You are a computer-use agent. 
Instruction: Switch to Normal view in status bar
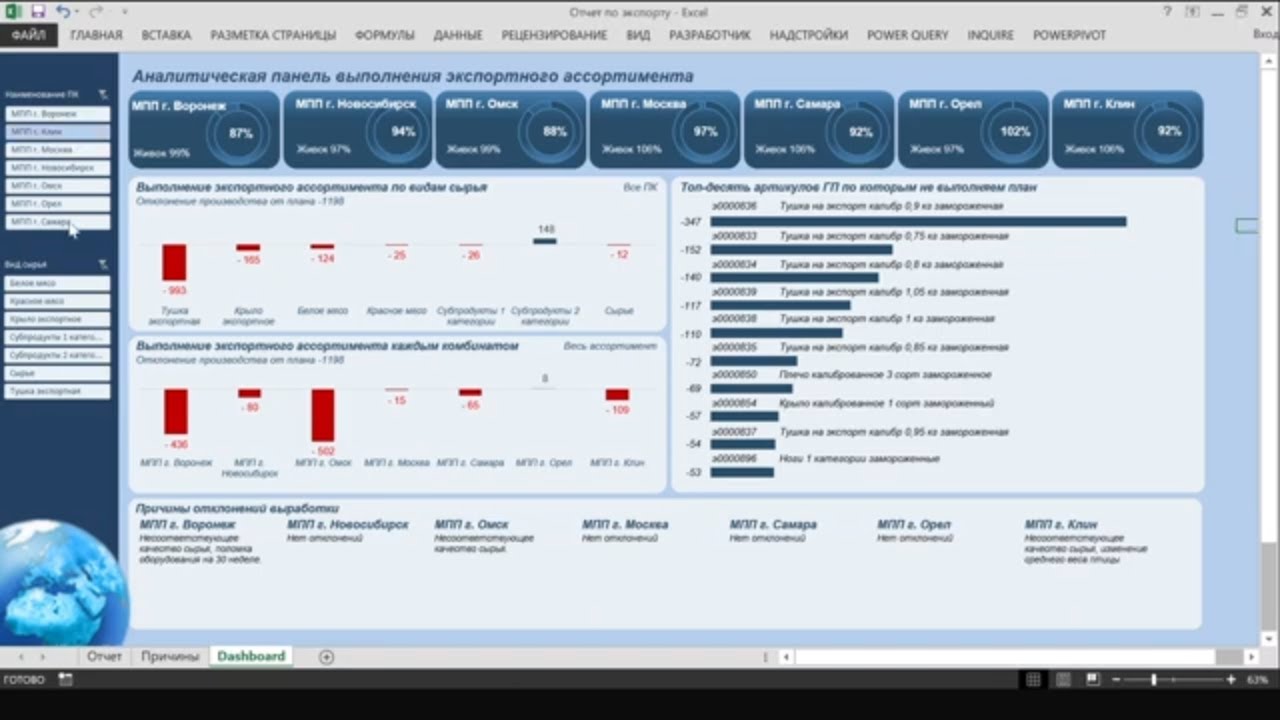tap(1033, 680)
